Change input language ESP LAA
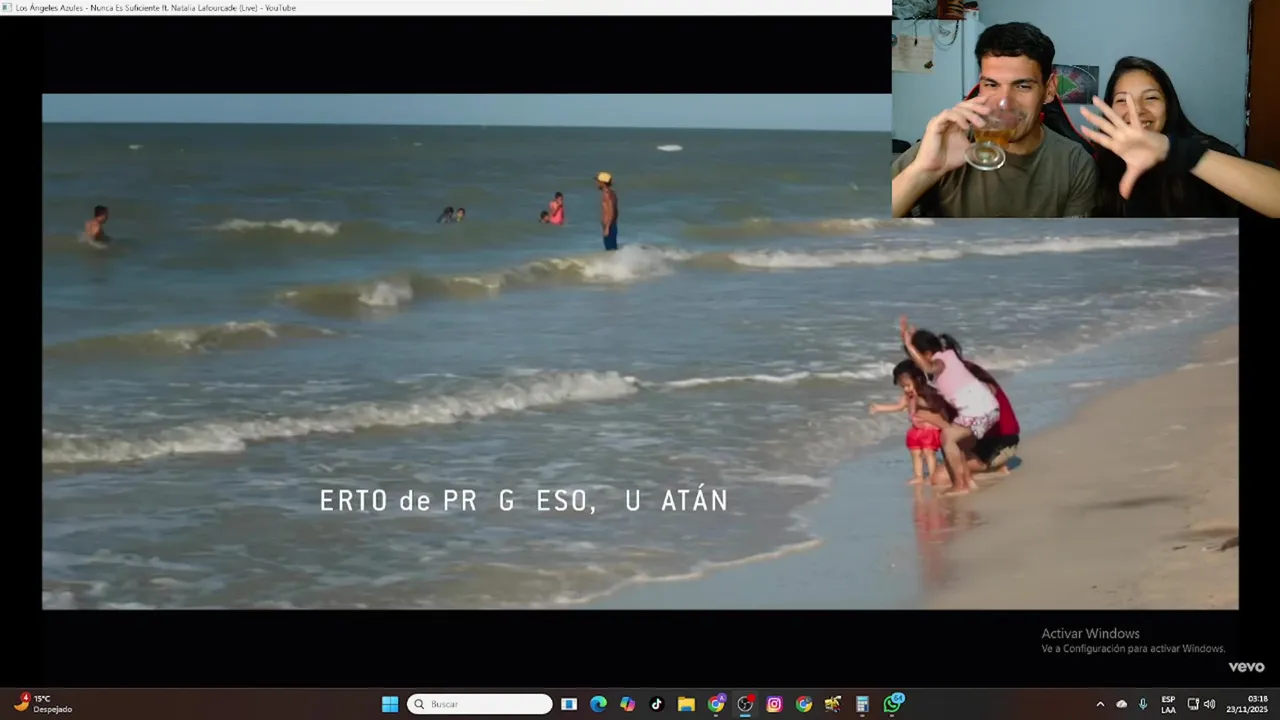 1168,704
